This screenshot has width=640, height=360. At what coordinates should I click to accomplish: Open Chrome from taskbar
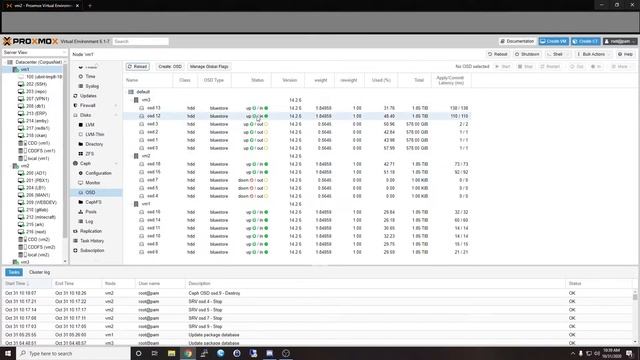188,353
